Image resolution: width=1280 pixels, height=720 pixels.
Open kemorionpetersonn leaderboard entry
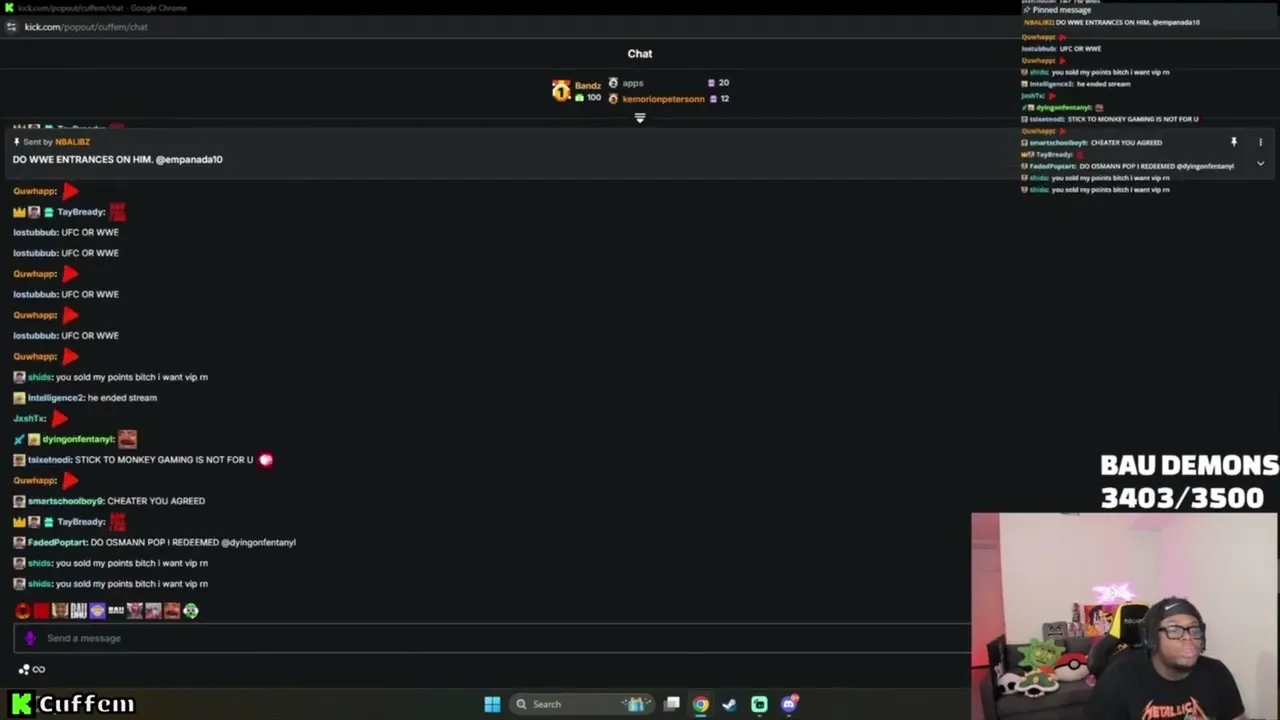point(663,99)
